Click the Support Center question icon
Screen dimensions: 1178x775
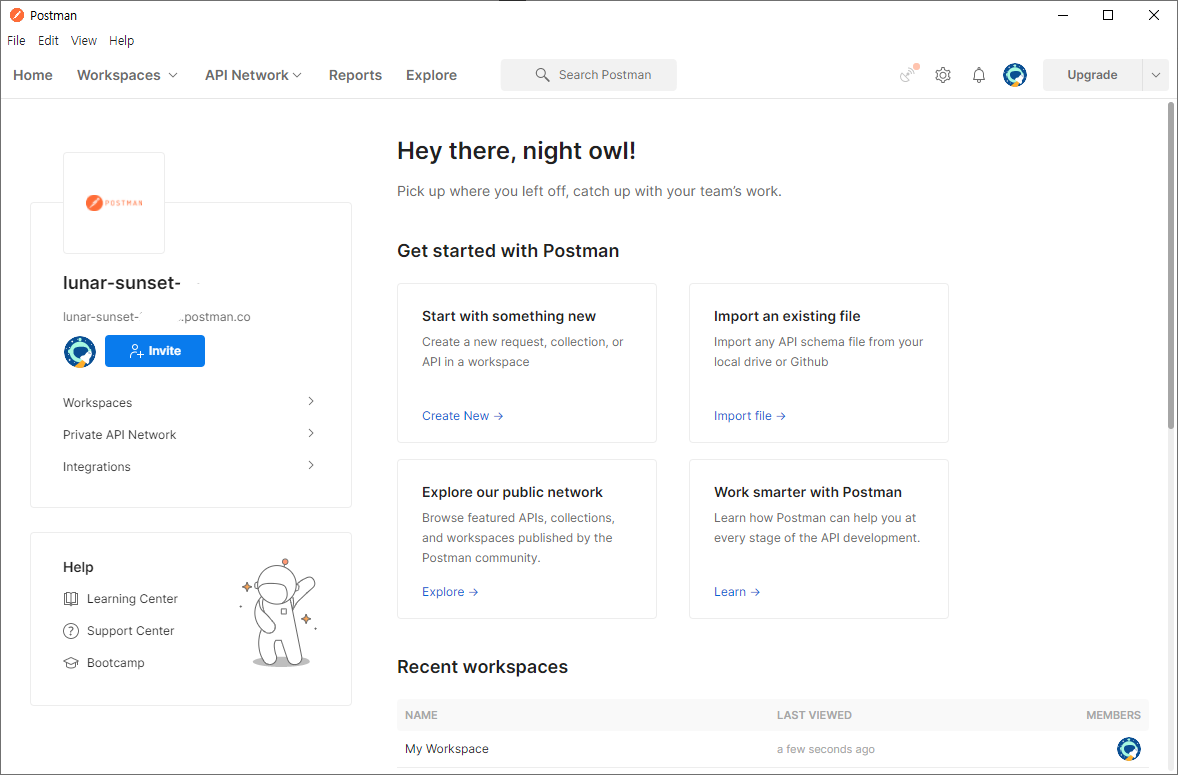coord(71,631)
